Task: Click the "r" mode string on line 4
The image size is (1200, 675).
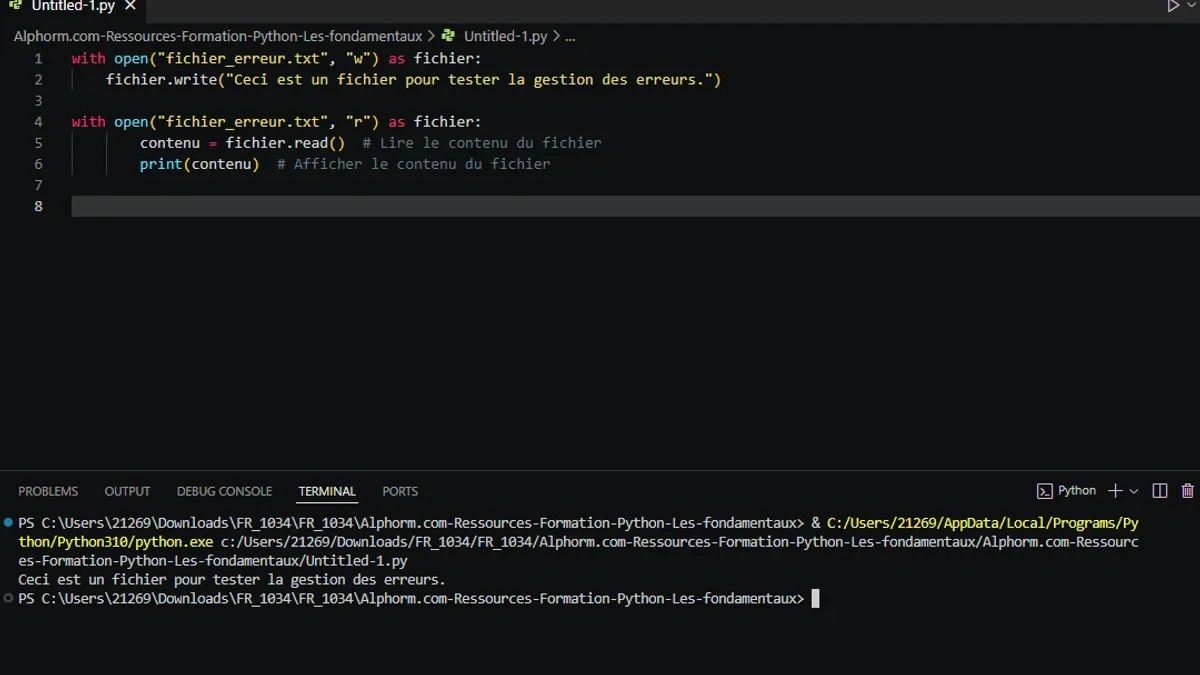Action: [358, 122]
